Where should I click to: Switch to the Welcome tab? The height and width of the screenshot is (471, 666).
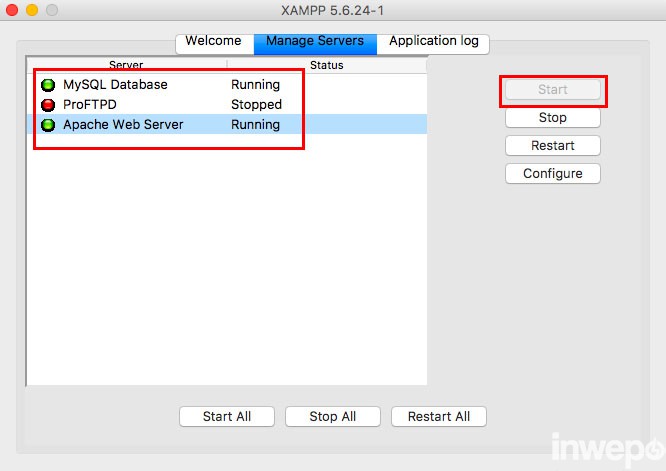(x=214, y=44)
